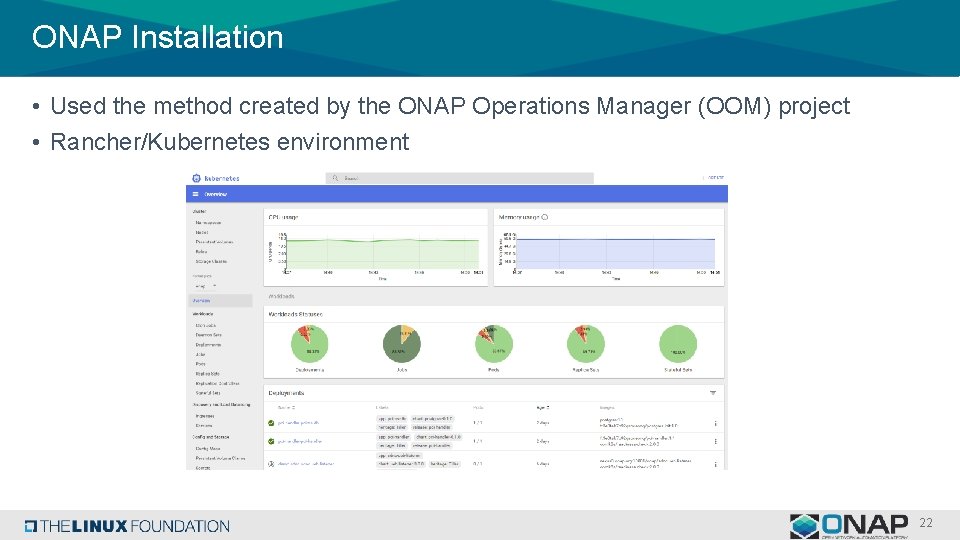960x540 pixels.
Task: Click the green status check of the first deployment
Action: pyautogui.click(x=271, y=423)
